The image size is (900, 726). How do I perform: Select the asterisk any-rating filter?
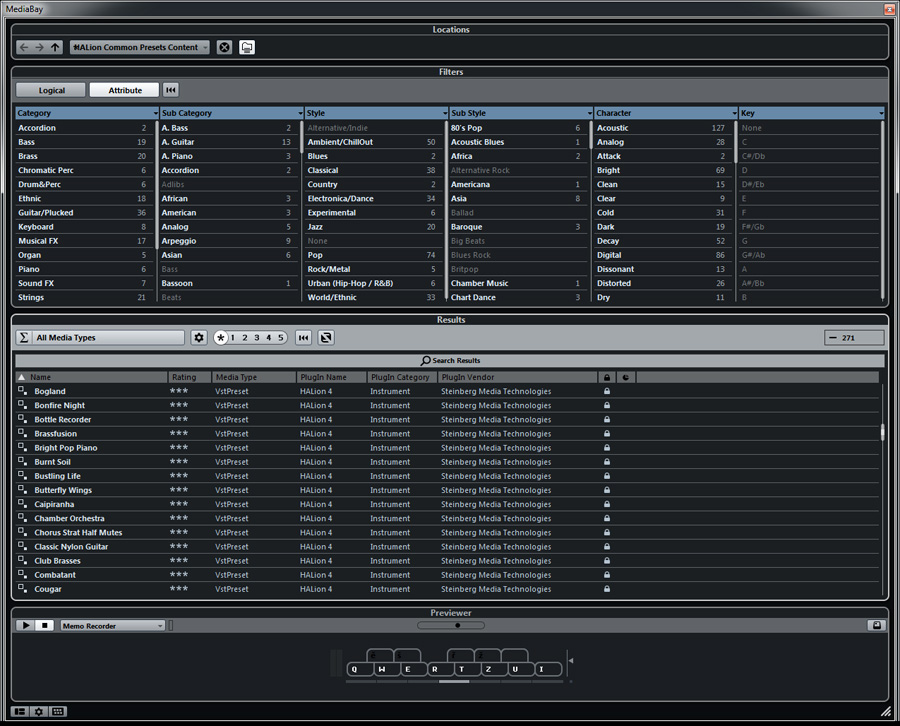point(221,338)
